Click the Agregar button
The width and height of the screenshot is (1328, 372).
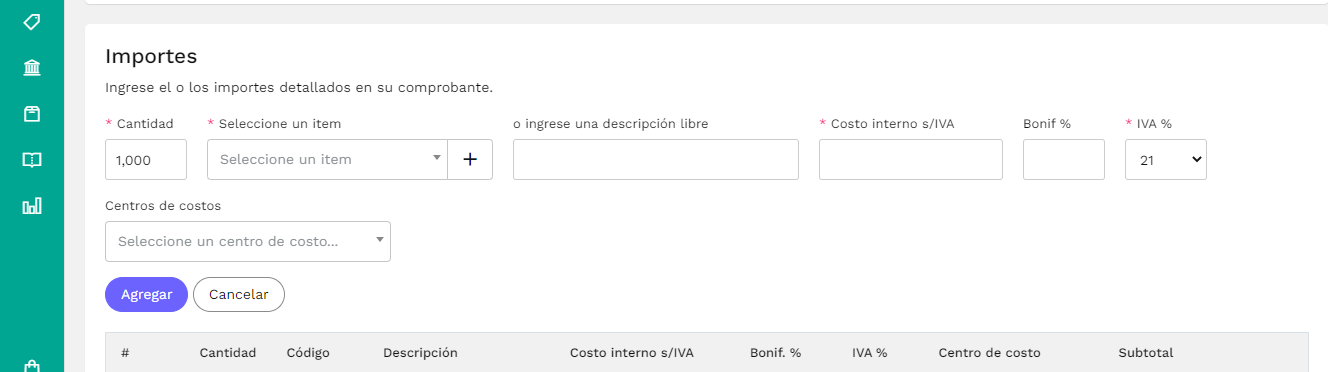(x=146, y=294)
